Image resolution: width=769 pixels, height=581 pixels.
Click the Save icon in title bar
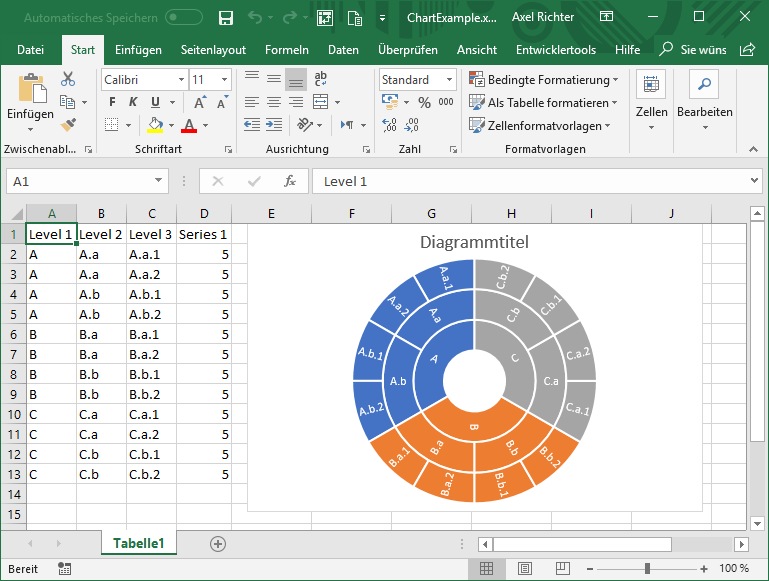click(226, 18)
